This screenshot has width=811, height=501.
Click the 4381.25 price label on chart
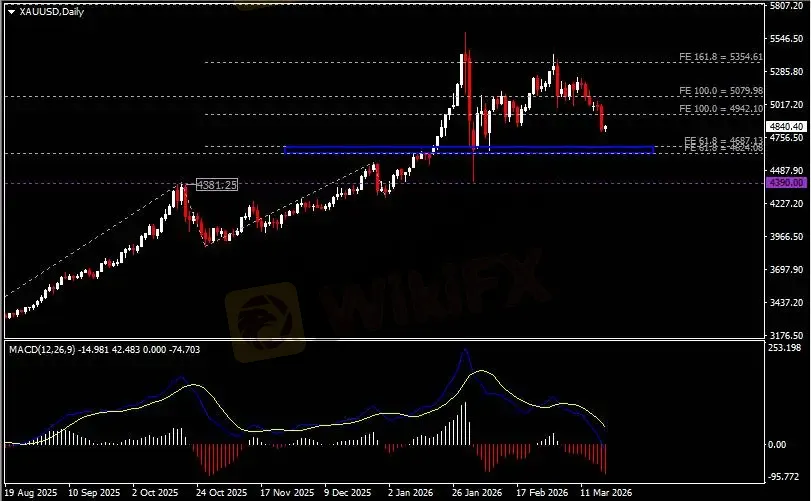pos(217,185)
